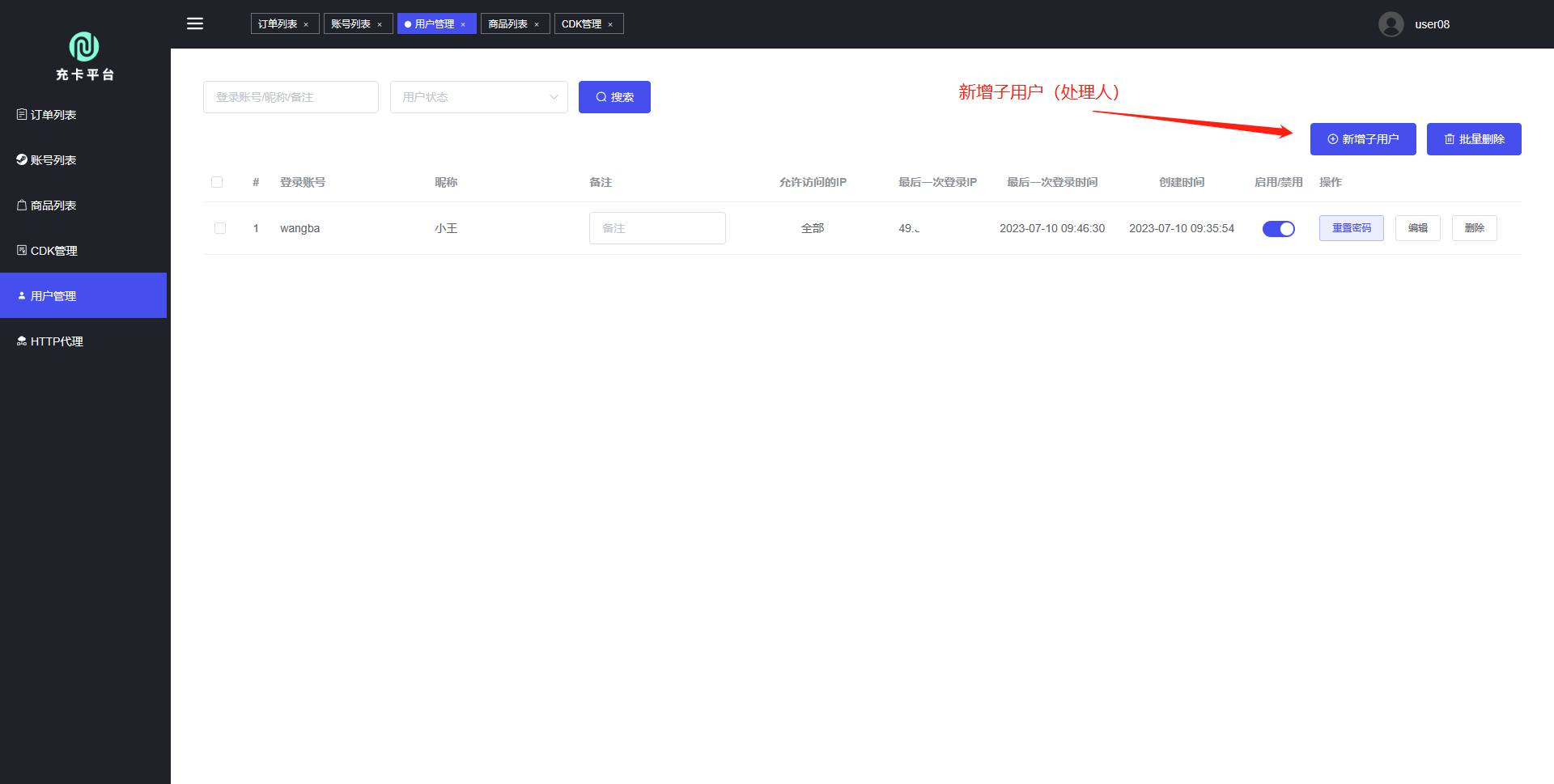The width and height of the screenshot is (1554, 784).
Task: Close the 订单列表 tab
Action: pos(306,24)
